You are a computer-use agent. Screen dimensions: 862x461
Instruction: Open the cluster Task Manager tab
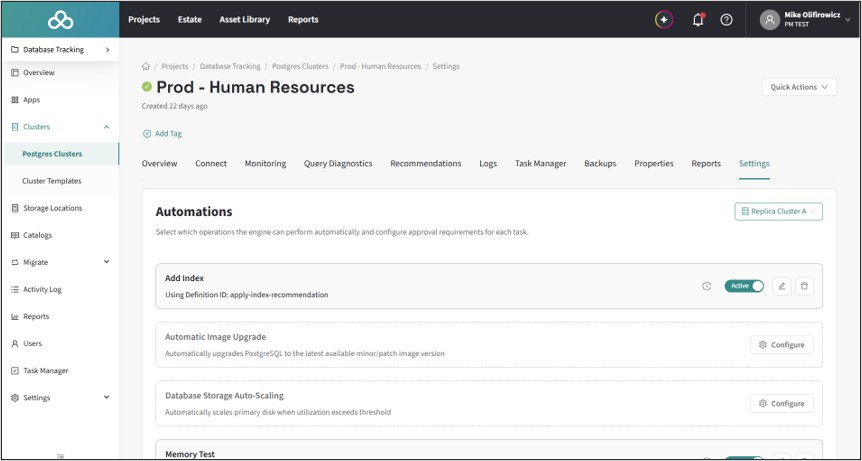coord(540,164)
